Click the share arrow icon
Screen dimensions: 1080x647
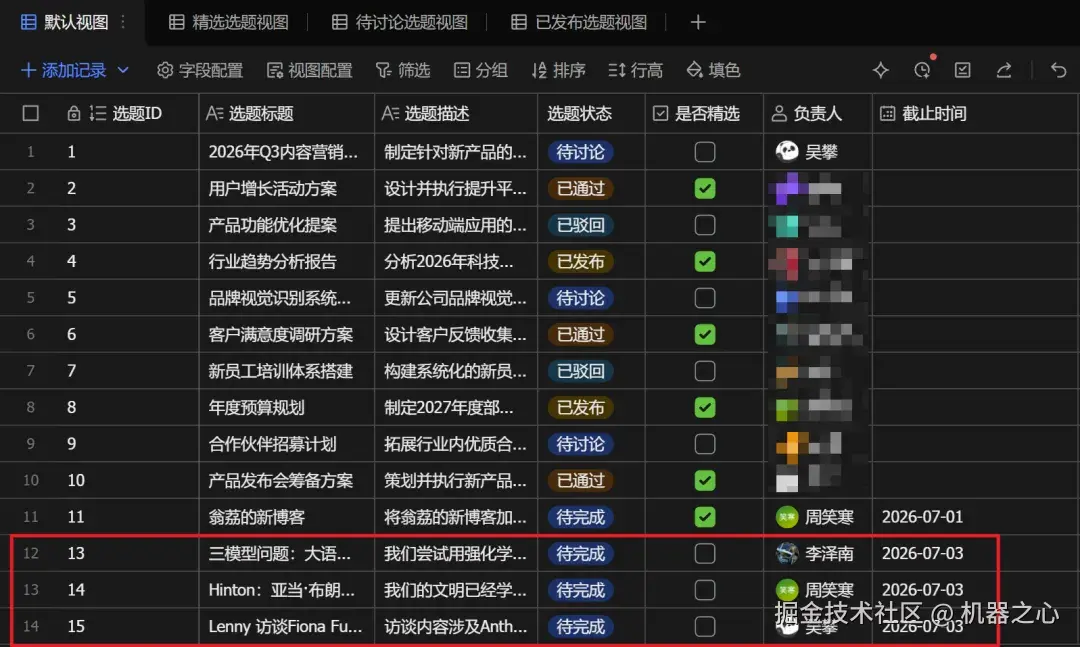point(1004,70)
